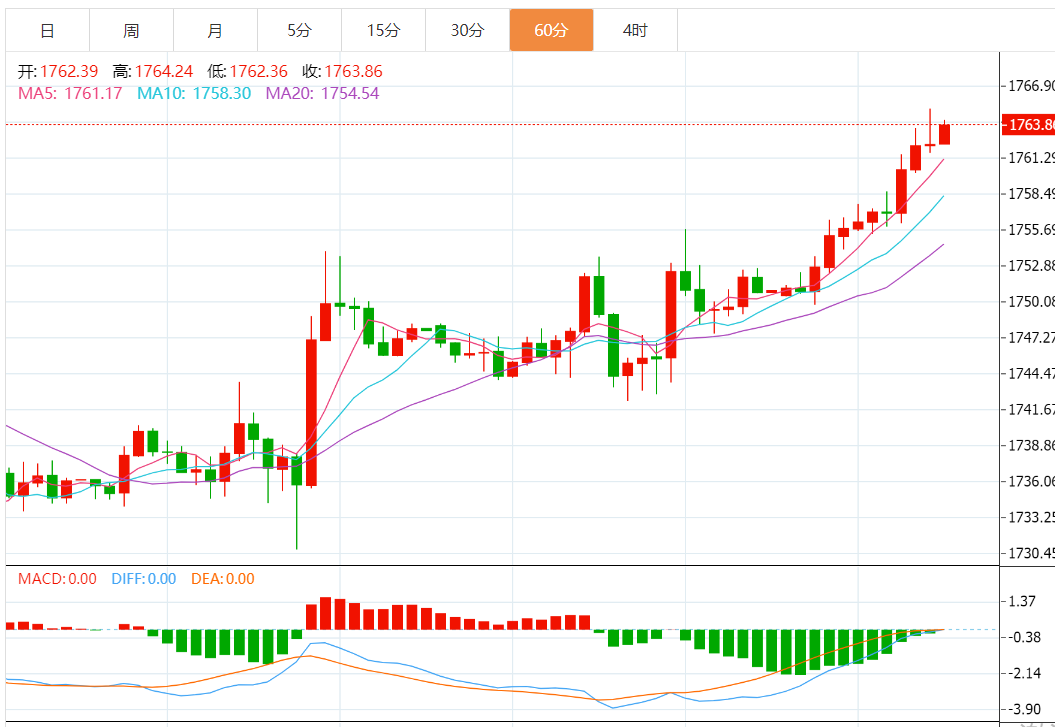Click the 1755.69 price axis label
1055x727 pixels.
point(1031,230)
